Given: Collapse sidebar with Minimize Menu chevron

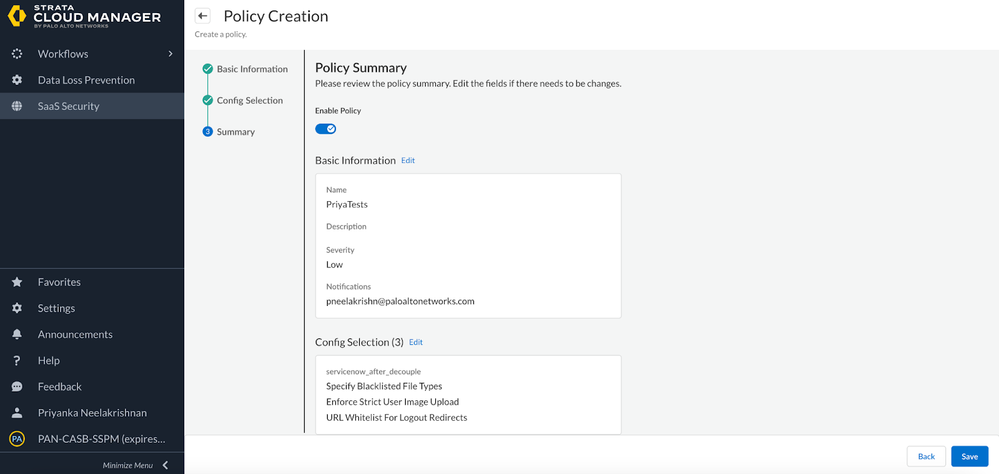Looking at the screenshot, I should (165, 465).
